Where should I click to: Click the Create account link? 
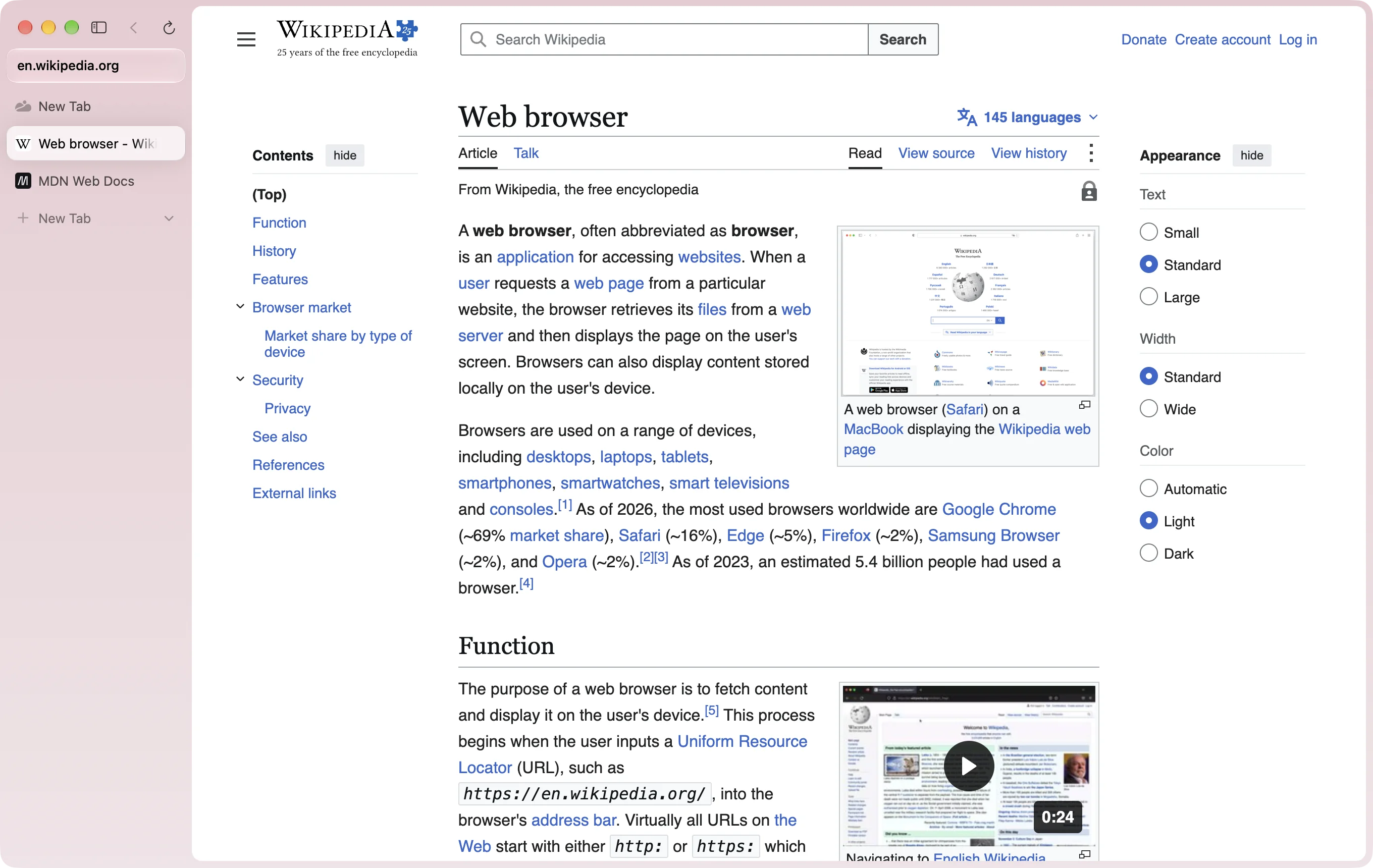coord(1222,39)
